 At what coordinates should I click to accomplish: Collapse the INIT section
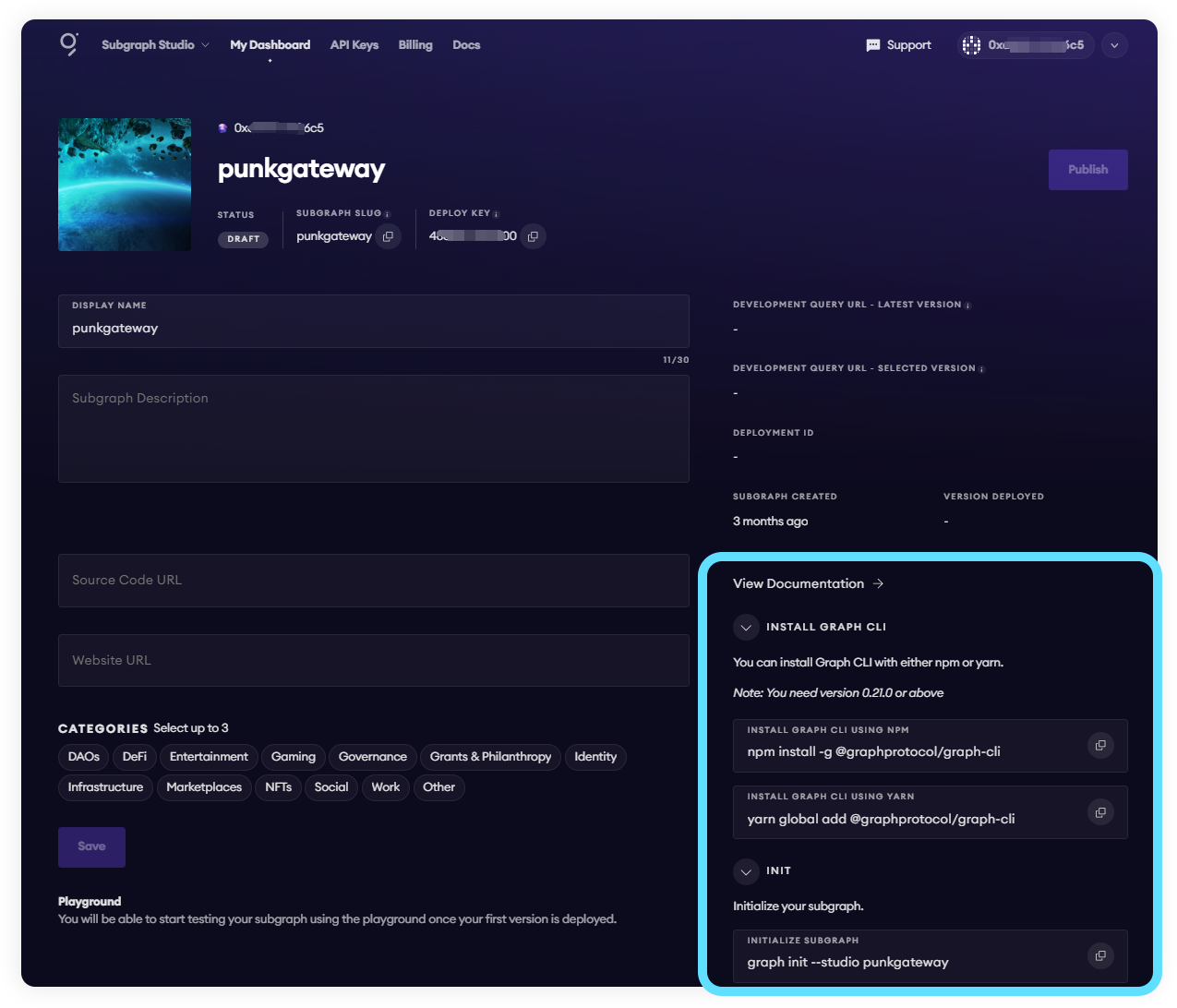click(746, 871)
